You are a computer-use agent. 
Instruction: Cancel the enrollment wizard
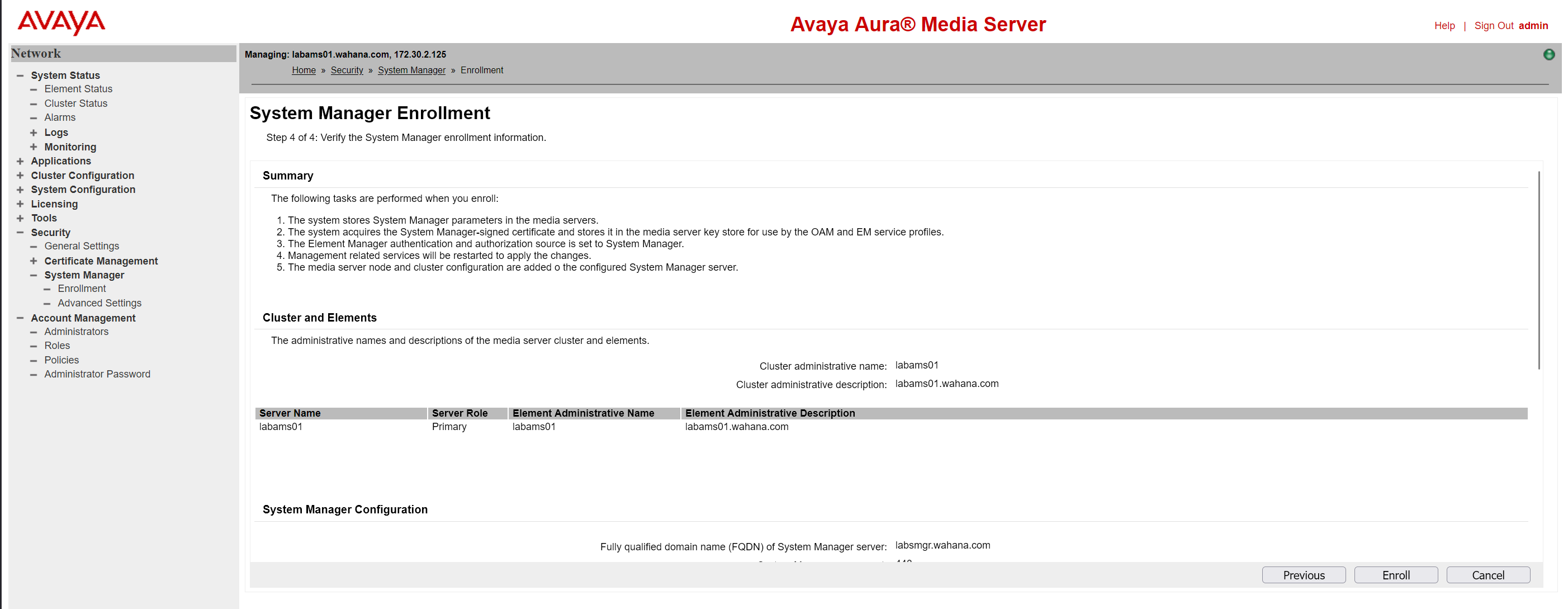click(x=1487, y=575)
